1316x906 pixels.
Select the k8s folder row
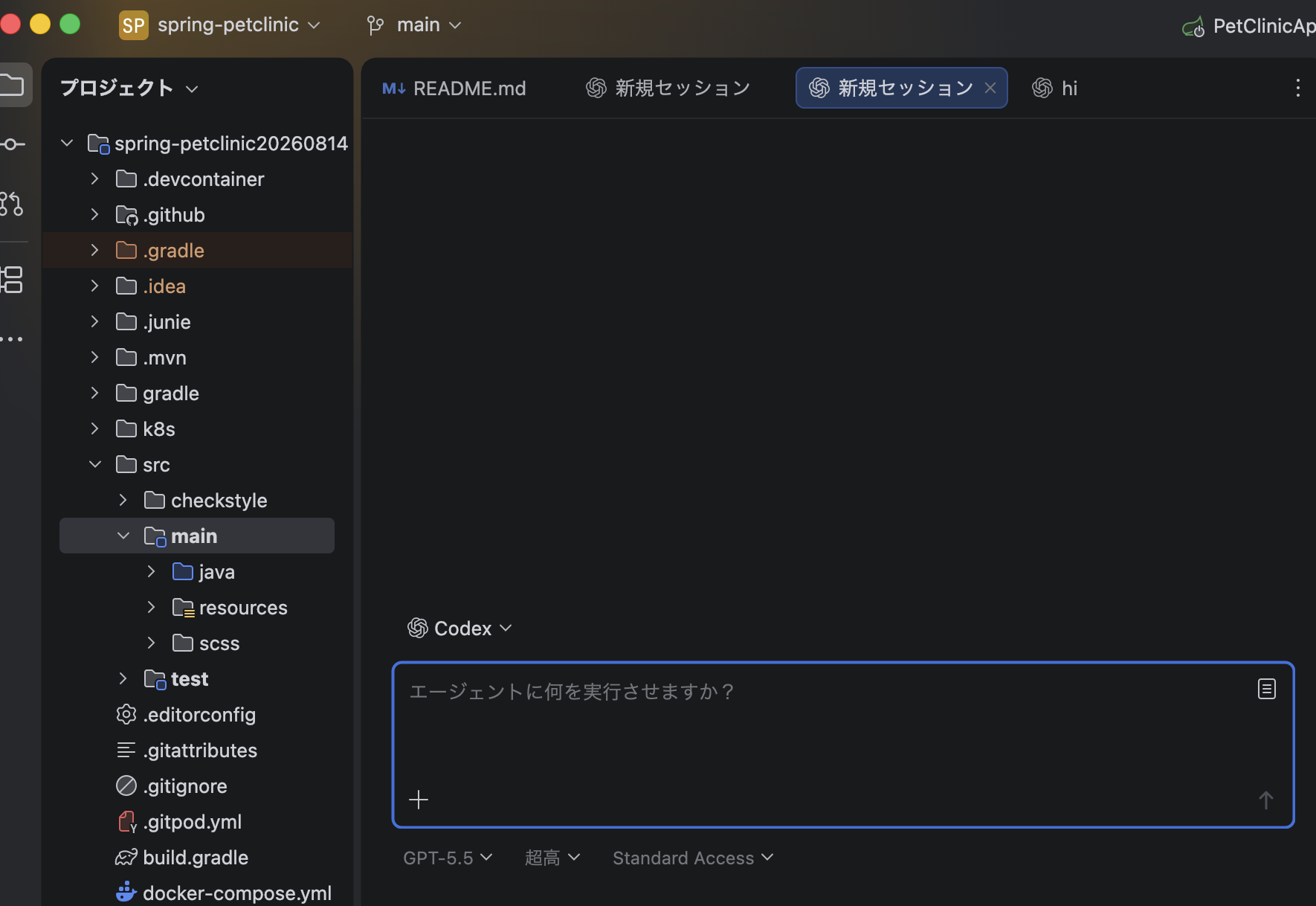197,428
